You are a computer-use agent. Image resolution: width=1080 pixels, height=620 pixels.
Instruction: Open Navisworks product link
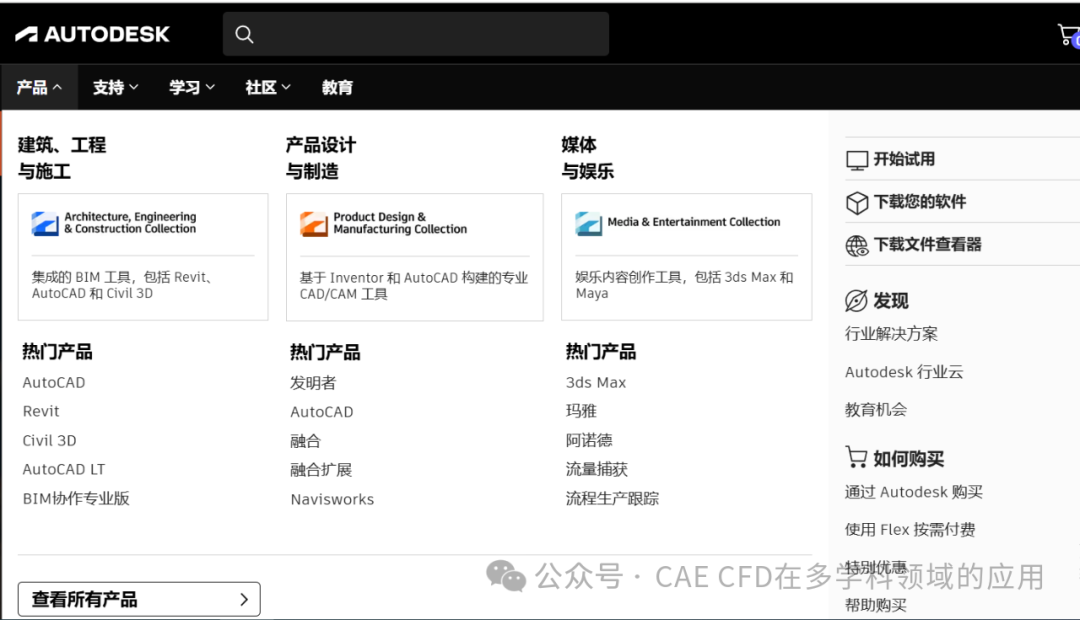click(x=332, y=499)
